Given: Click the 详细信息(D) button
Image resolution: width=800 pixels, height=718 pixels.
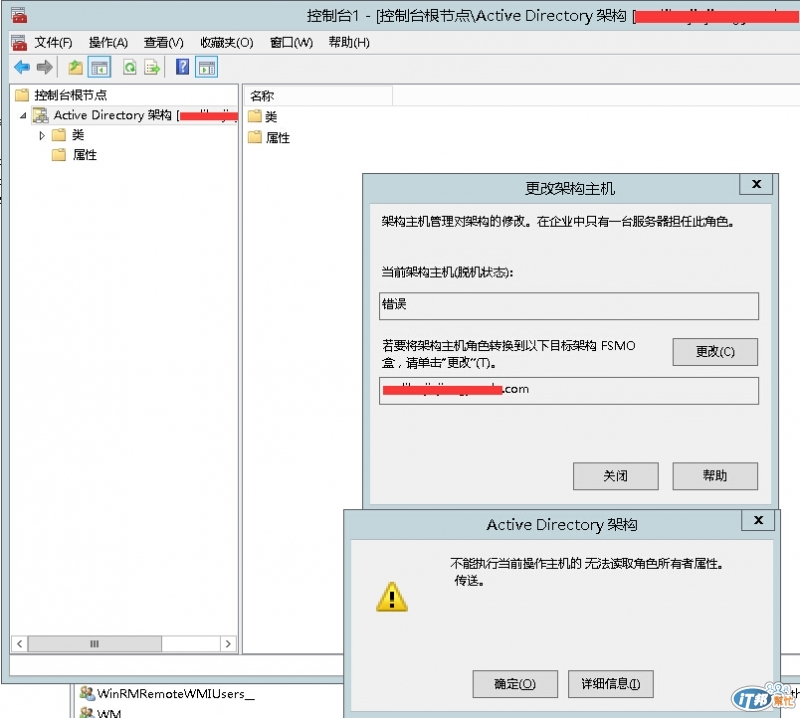Looking at the screenshot, I should click(611, 684).
